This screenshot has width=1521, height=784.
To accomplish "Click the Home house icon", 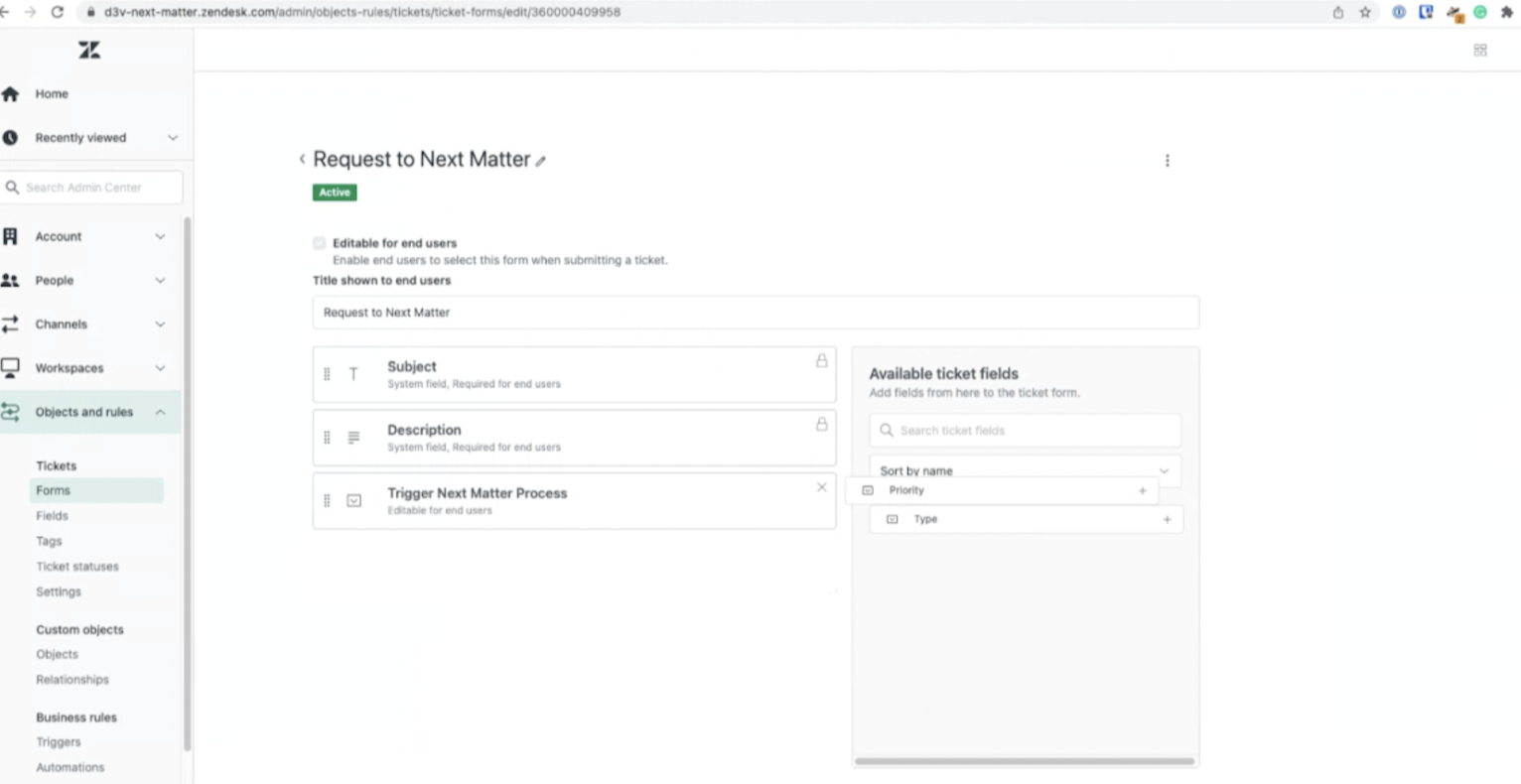I will (x=10, y=94).
